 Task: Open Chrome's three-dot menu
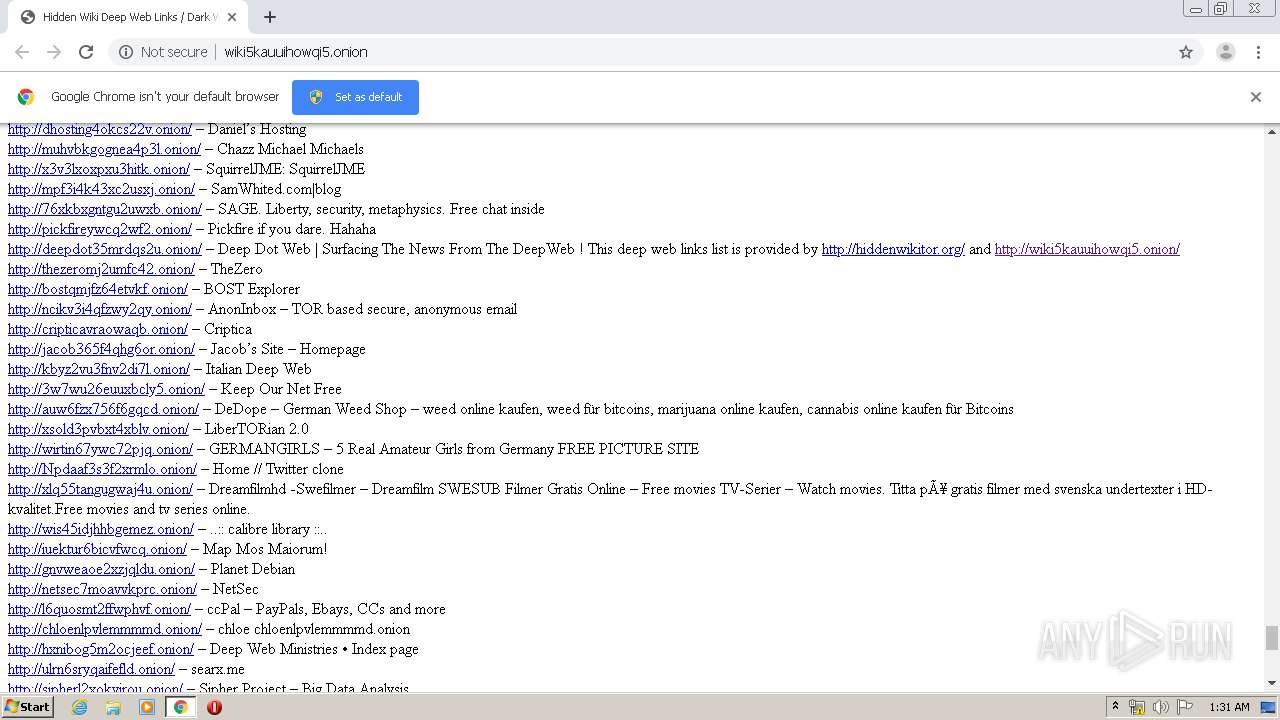click(1259, 52)
